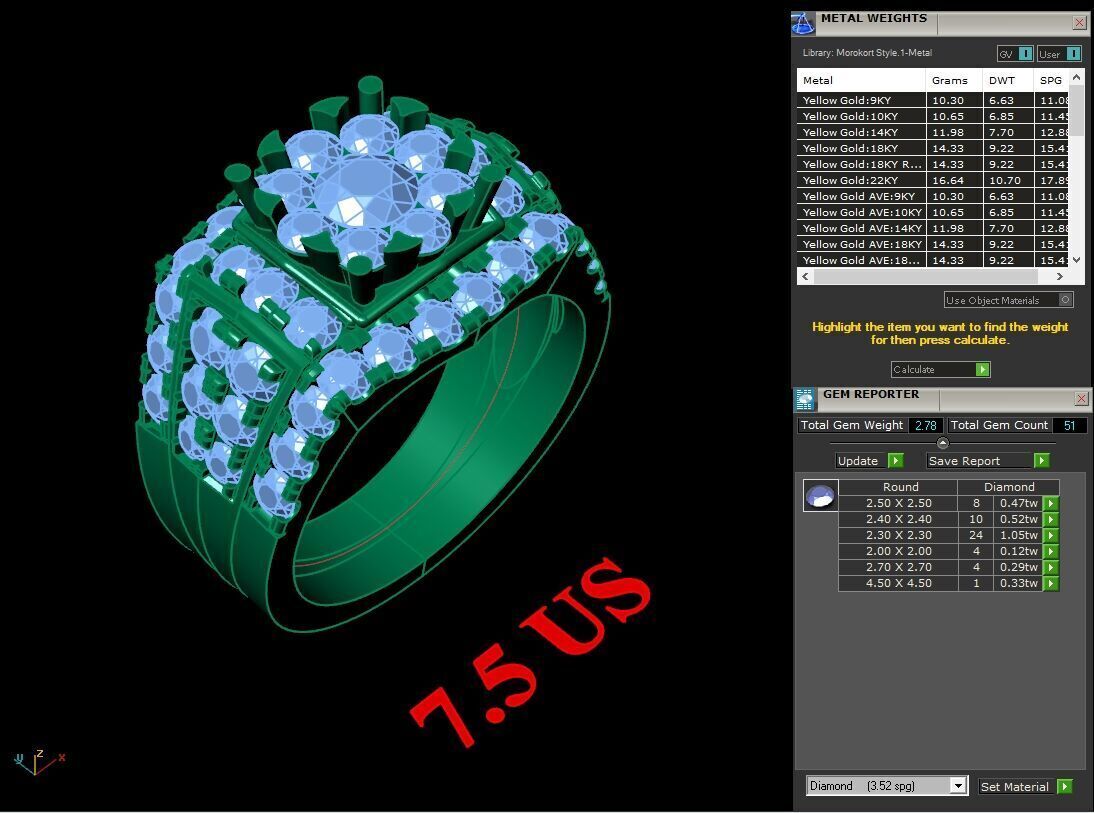Viewport: 1094px width, 813px height.
Task: Click the 2.50 X 2.50 gem size cell
Action: pos(898,503)
